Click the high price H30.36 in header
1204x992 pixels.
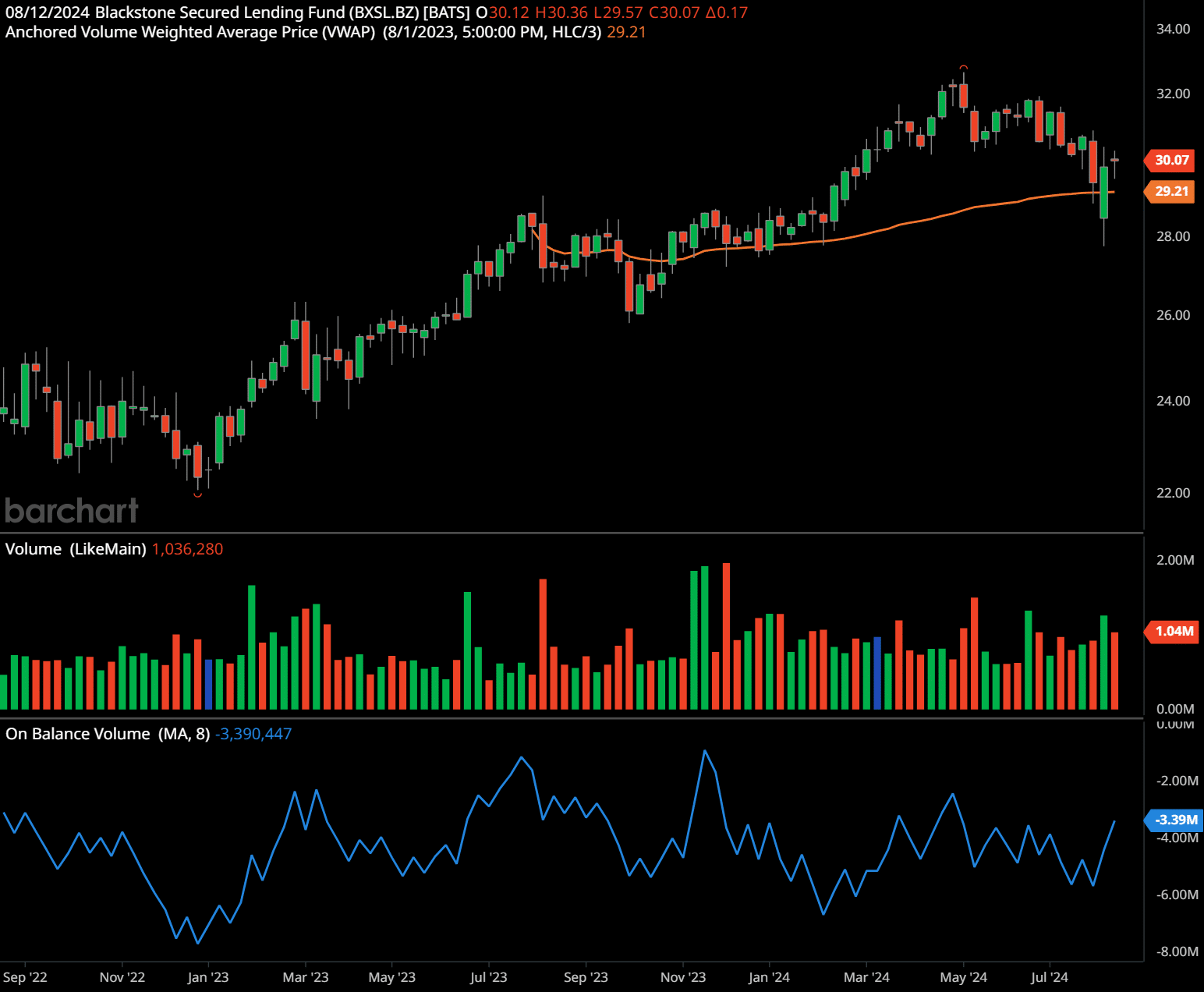click(561, 12)
